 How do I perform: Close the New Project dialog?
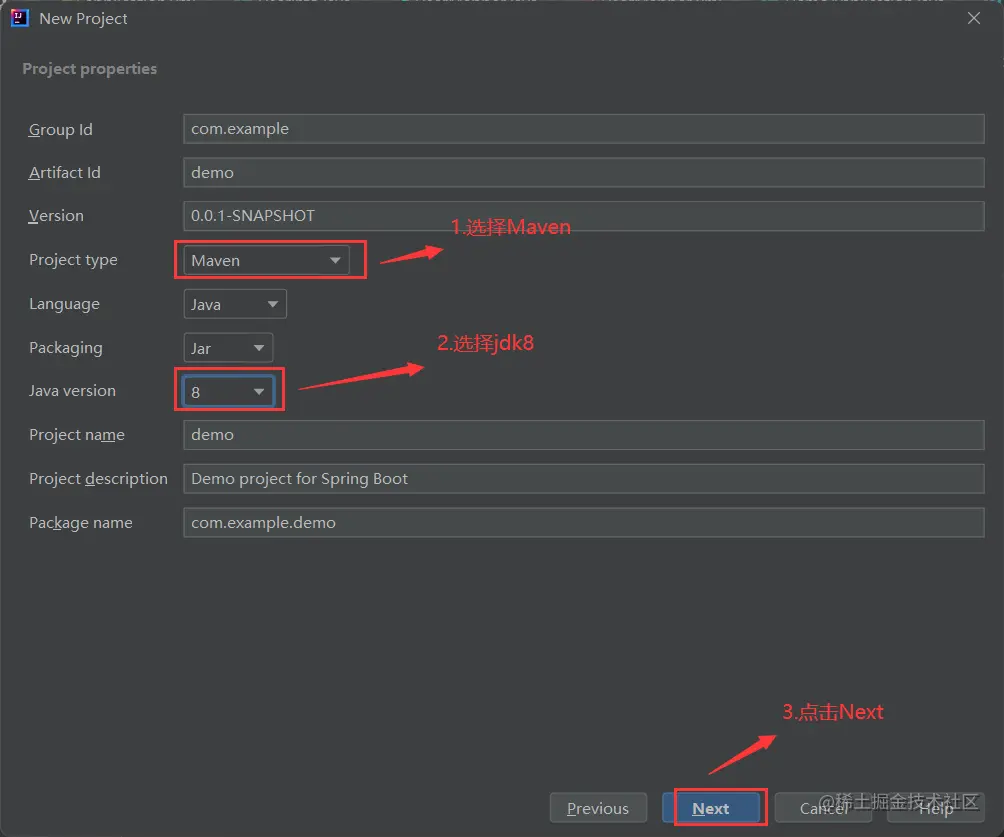973,19
